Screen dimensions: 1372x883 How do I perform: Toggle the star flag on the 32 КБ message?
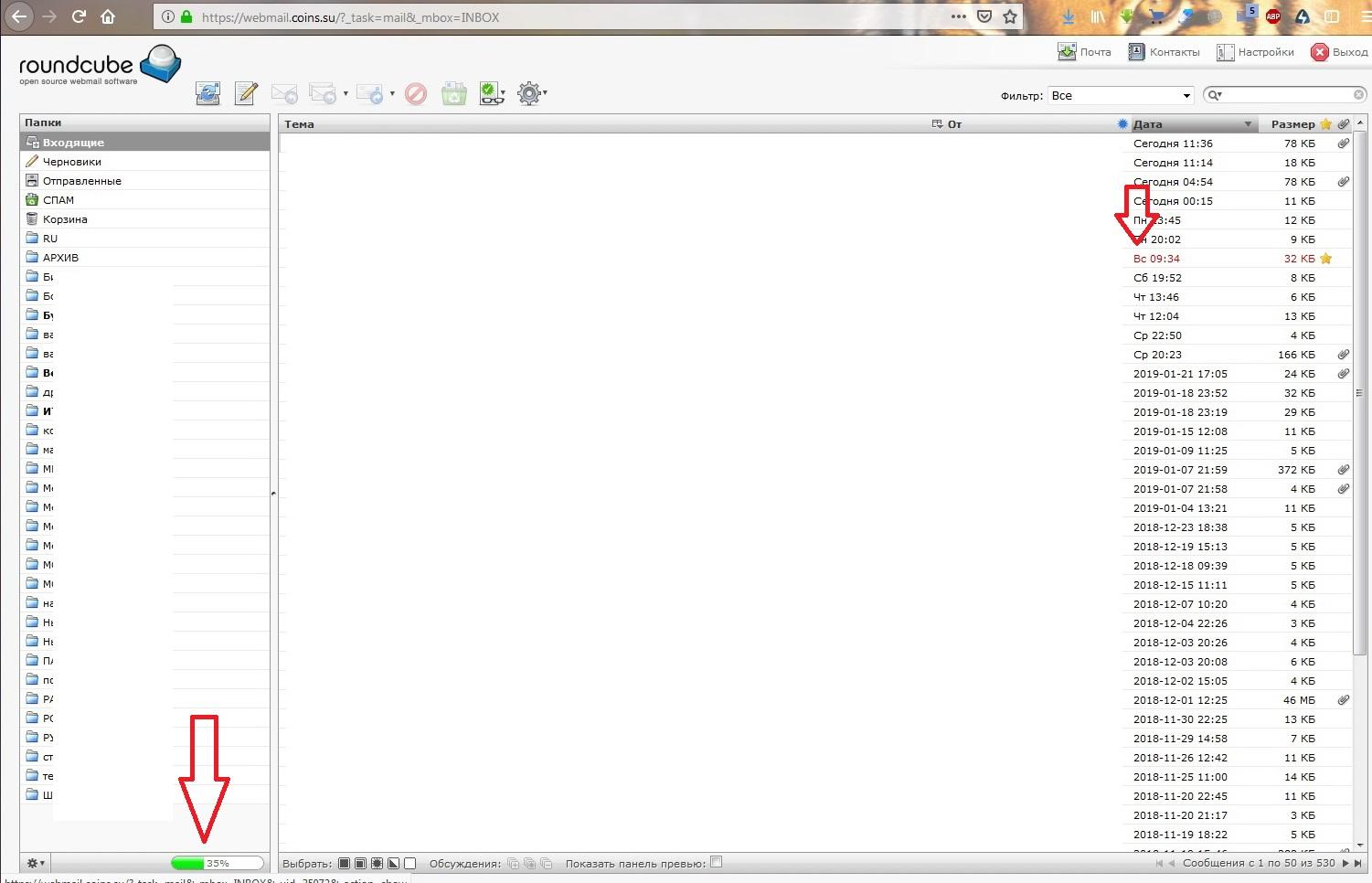tap(1326, 259)
